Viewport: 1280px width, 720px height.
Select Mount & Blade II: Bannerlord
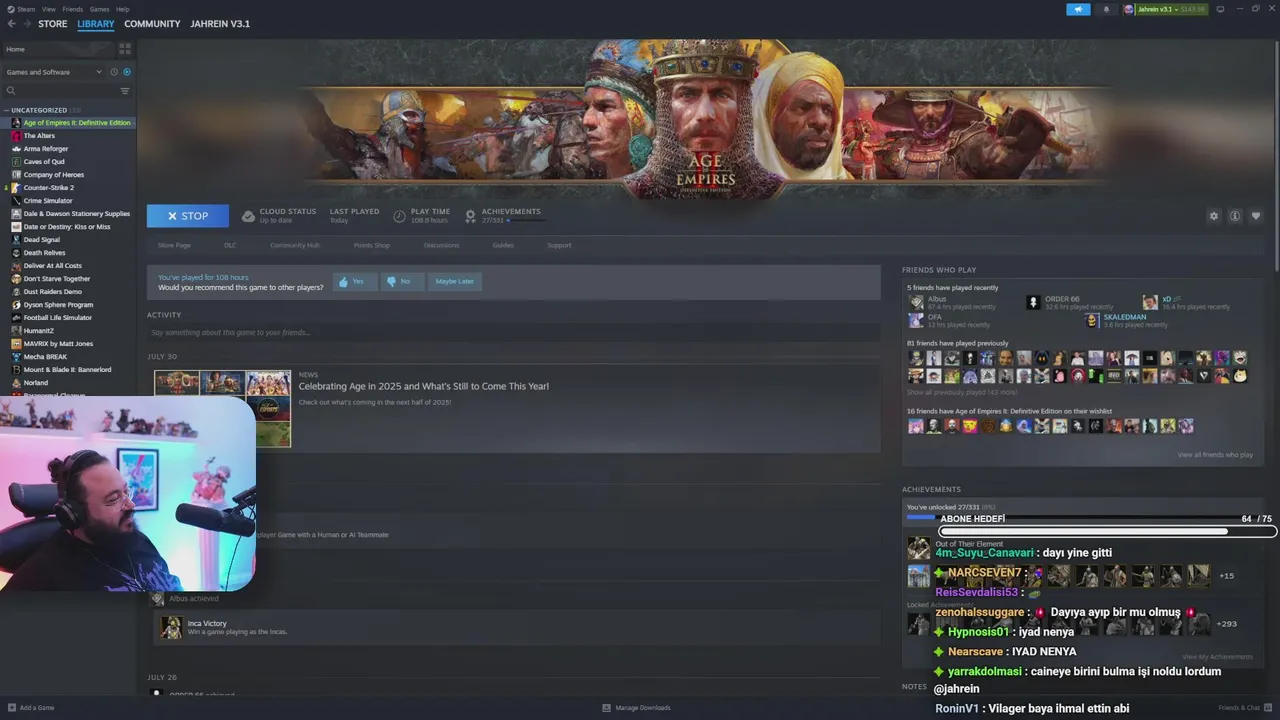pyautogui.click(x=67, y=370)
